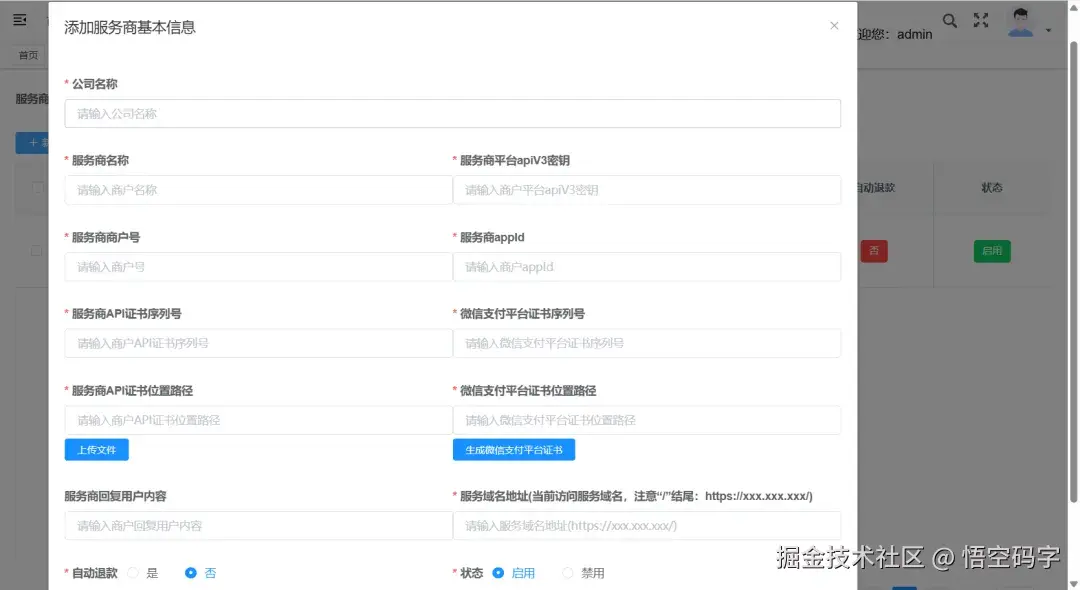Image resolution: width=1080 pixels, height=590 pixels.
Task: Toggle fullscreen via the expand arrows icon
Action: (981, 20)
